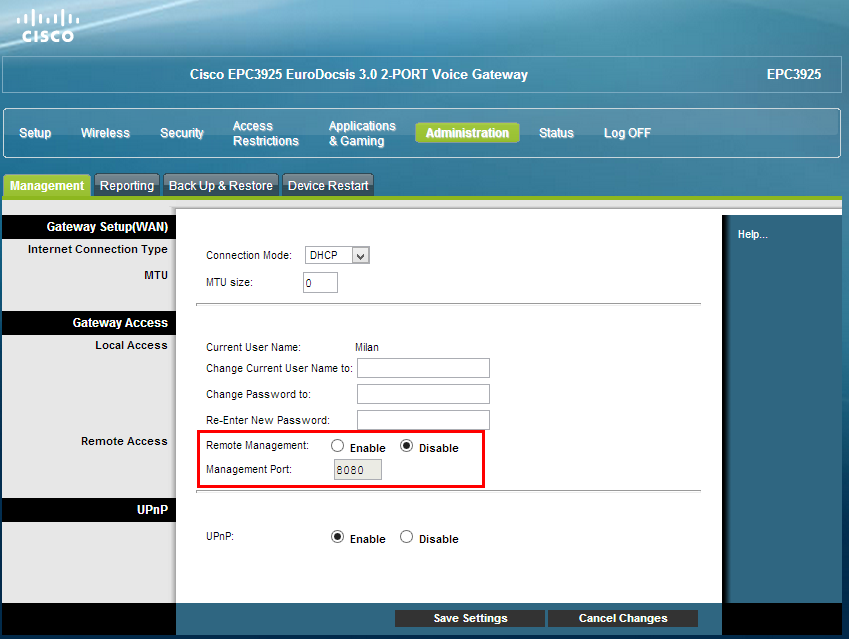The width and height of the screenshot is (849, 639).
Task: Open the Status page
Action: pos(556,133)
